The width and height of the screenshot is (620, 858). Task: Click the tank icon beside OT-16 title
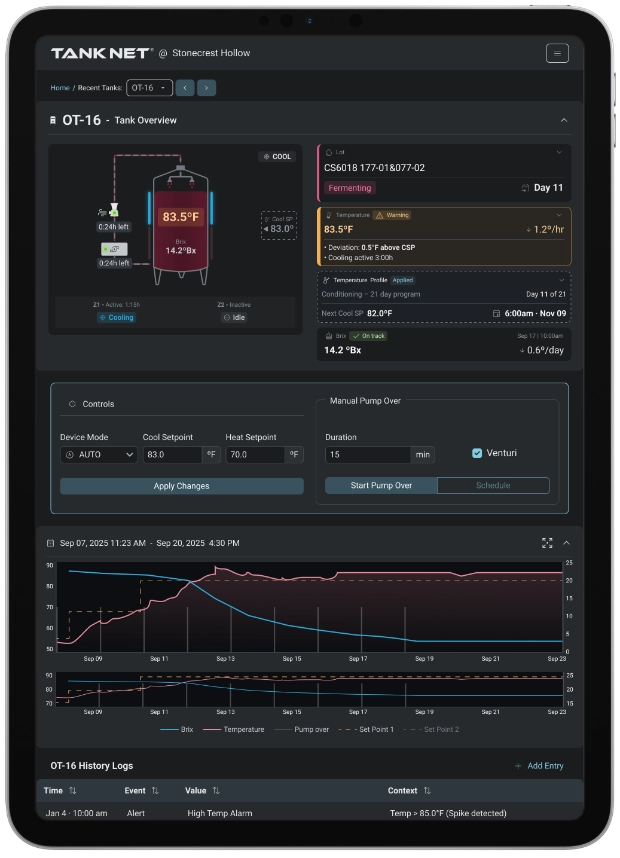(53, 120)
